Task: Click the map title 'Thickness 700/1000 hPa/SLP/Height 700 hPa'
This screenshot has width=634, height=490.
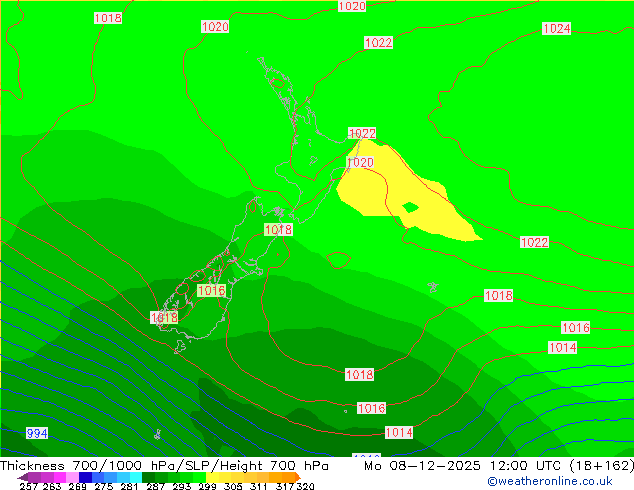Action: pos(164,466)
